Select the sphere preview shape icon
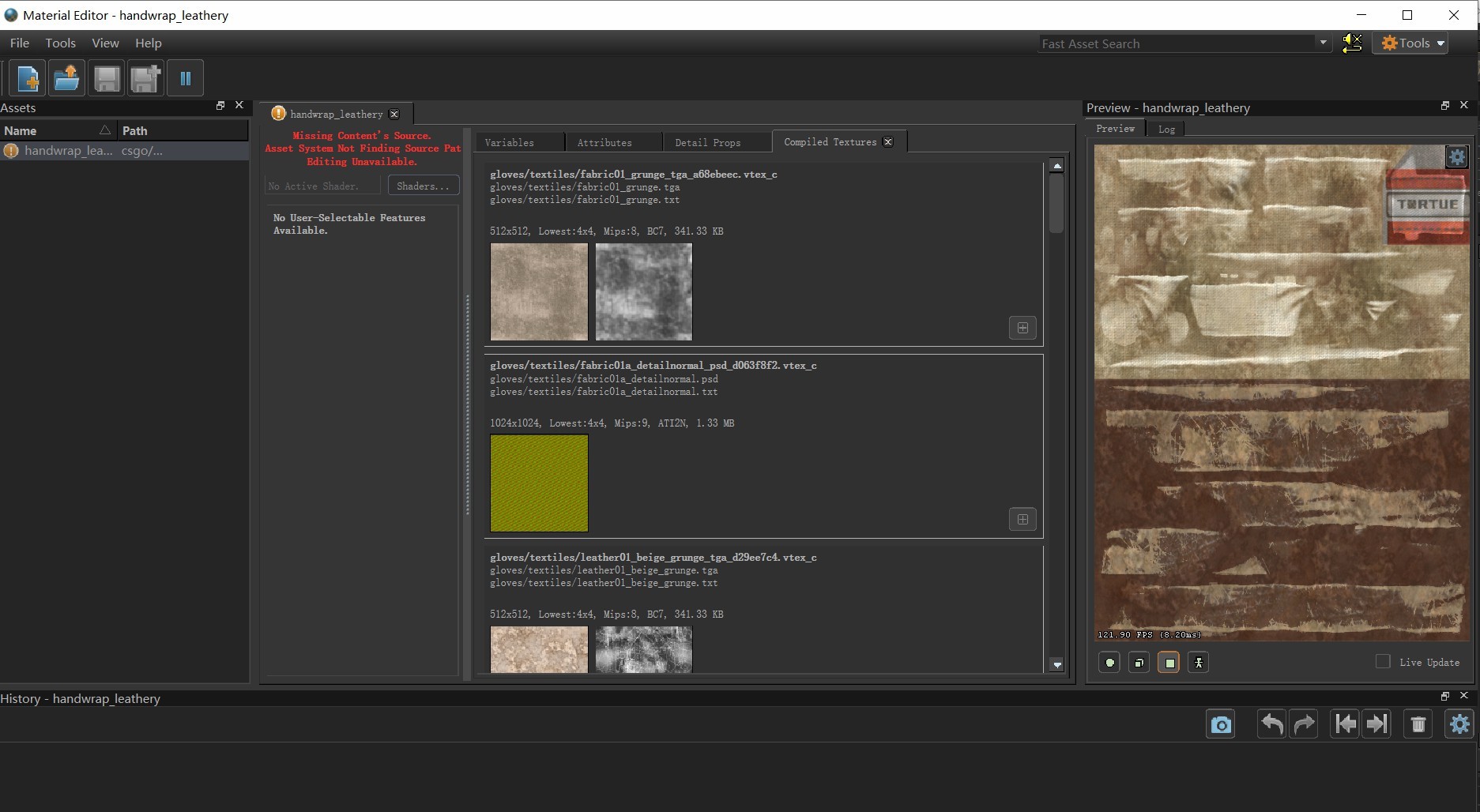Screen dimensions: 1480x812 1109,663
